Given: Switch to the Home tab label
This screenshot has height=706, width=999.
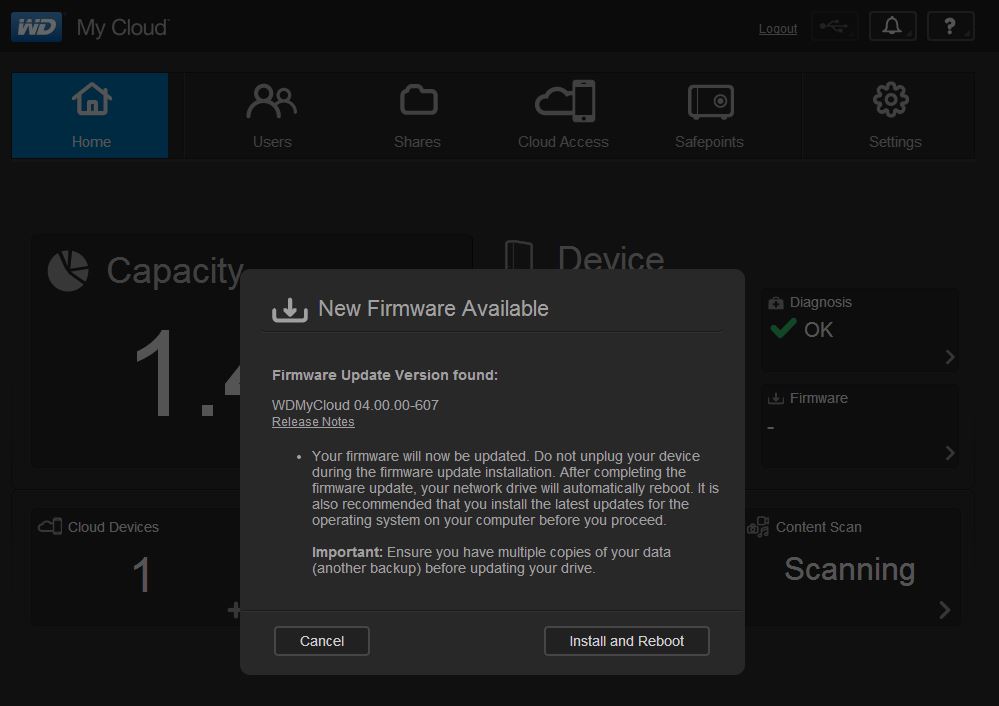Looking at the screenshot, I should tap(91, 141).
